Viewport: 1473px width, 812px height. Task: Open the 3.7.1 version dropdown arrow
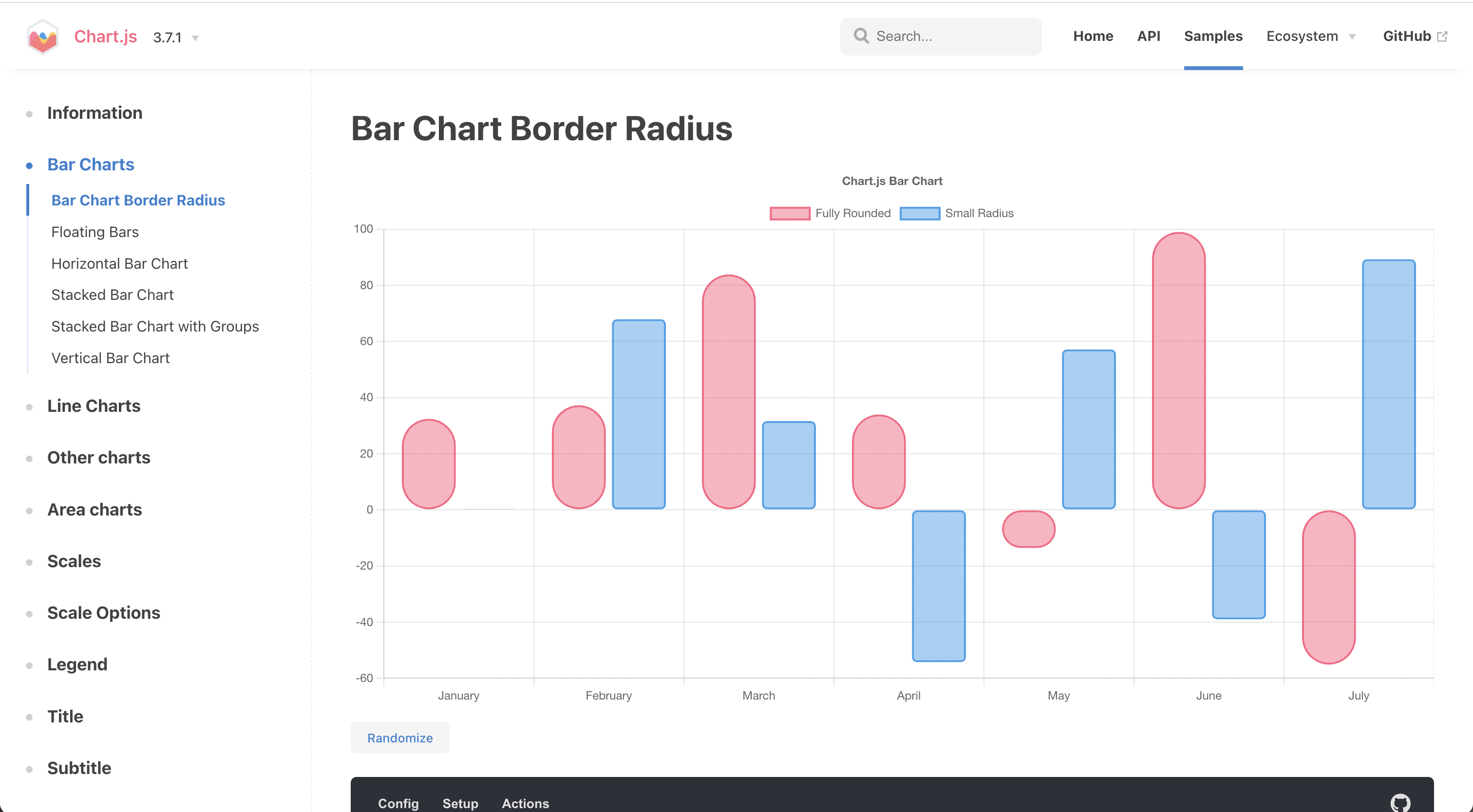click(195, 38)
